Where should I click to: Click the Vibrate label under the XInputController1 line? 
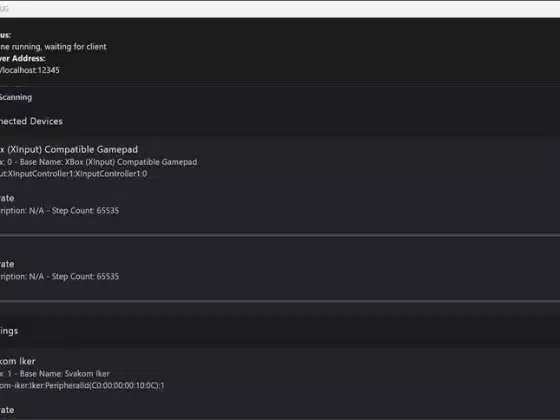click(x=7, y=198)
